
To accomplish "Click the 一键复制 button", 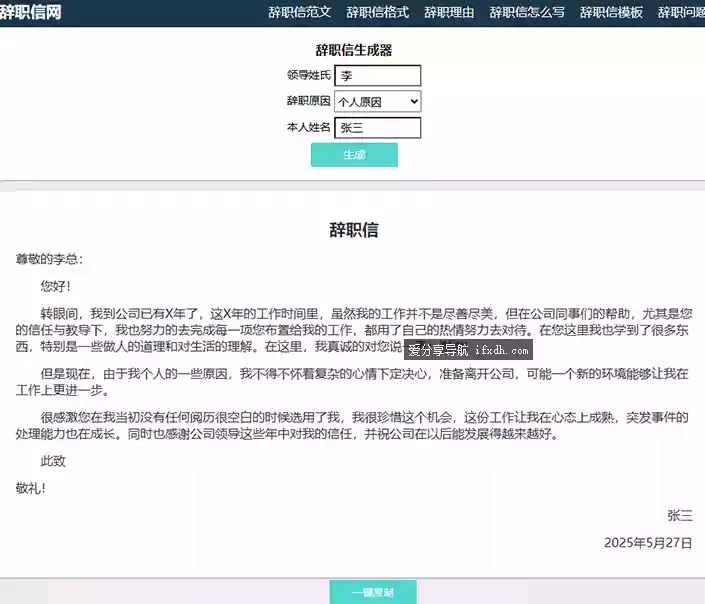I will 373,592.
